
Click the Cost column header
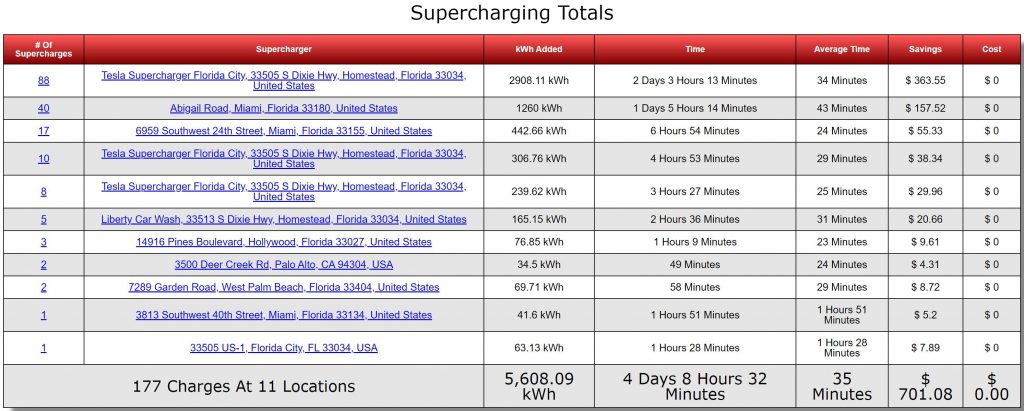click(991, 50)
